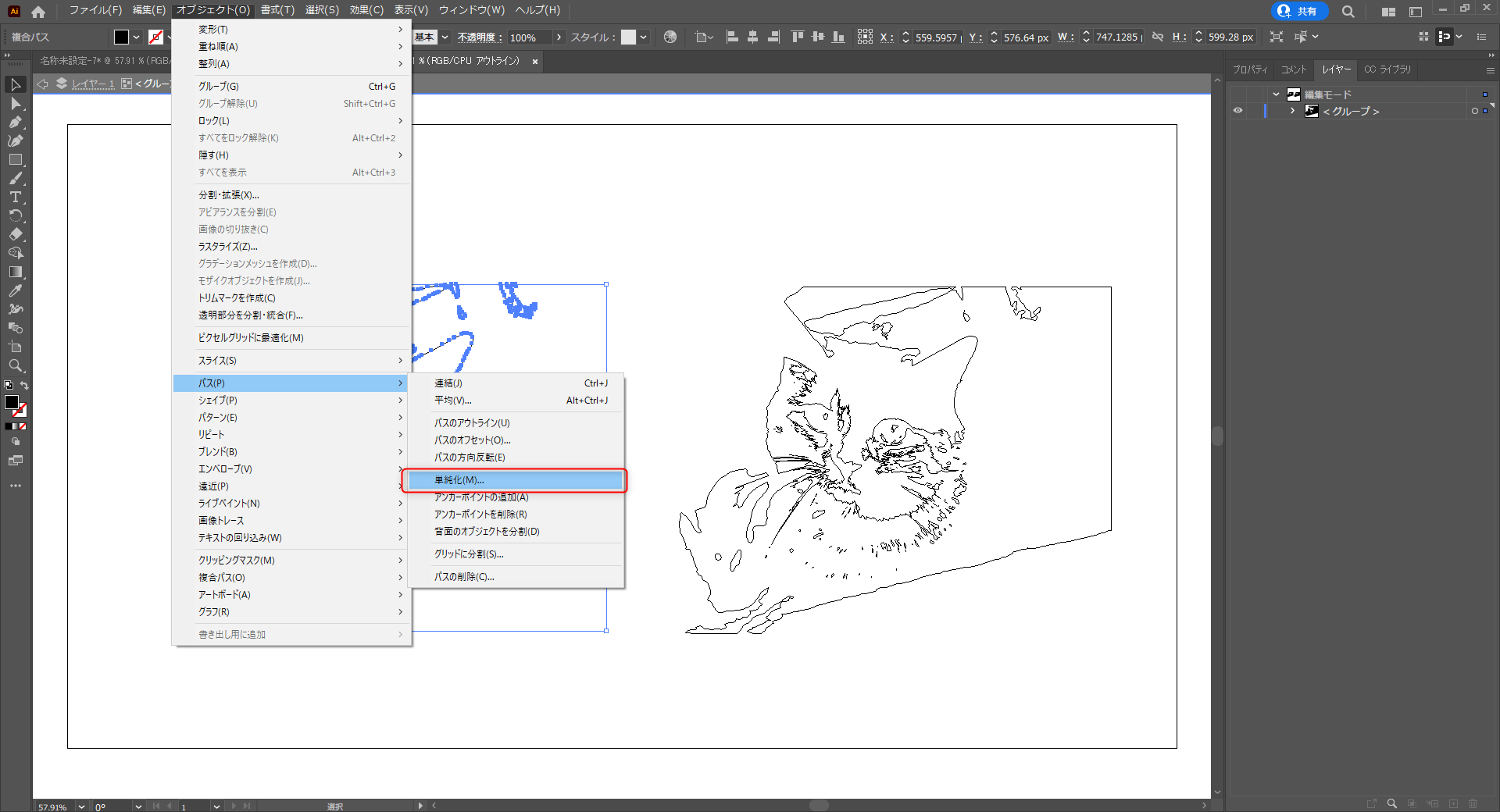Select the Type tool
Viewport: 1500px width, 812px height.
16,197
